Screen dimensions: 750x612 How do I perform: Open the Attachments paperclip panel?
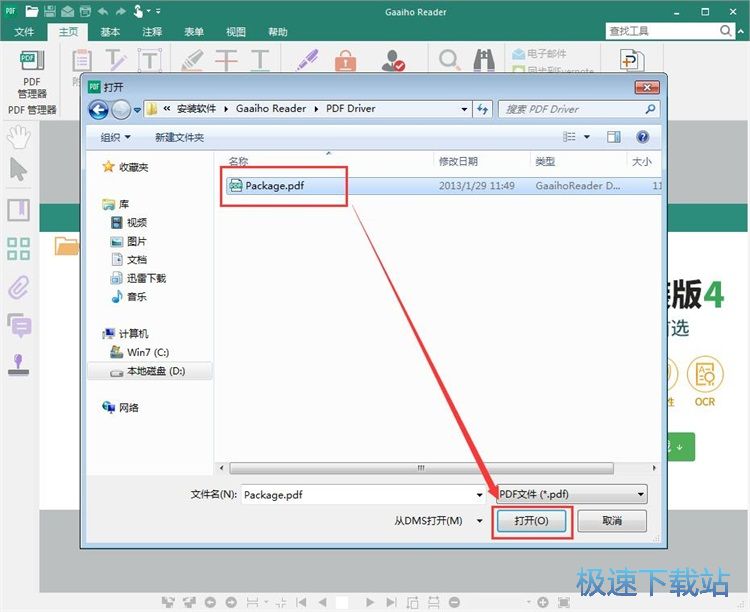[19, 288]
